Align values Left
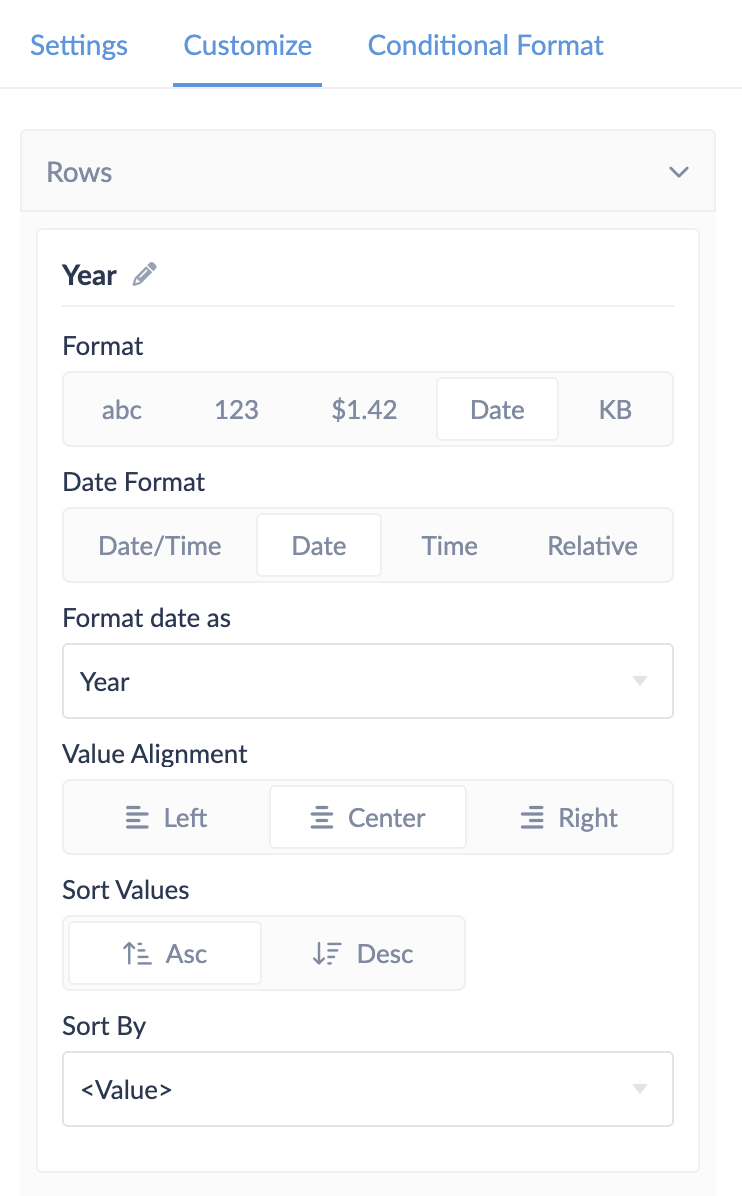This screenshot has width=742, height=1196. click(167, 818)
